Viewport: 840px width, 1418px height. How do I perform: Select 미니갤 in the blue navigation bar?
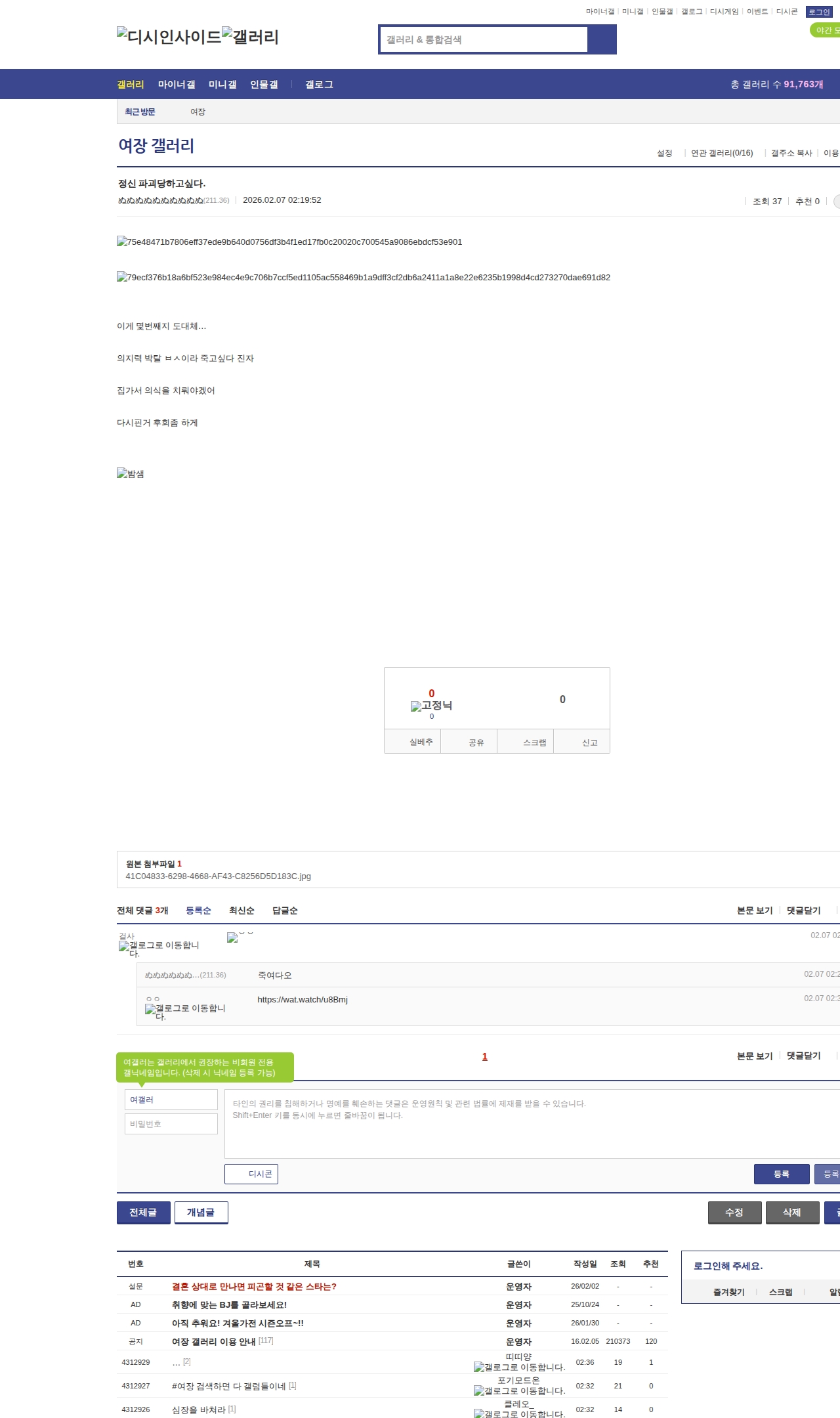(x=222, y=84)
